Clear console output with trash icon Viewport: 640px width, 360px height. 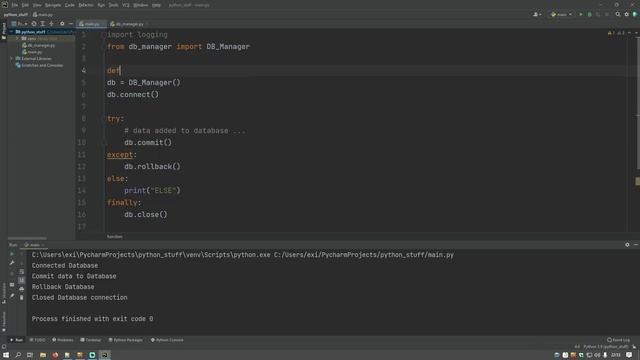(22, 298)
